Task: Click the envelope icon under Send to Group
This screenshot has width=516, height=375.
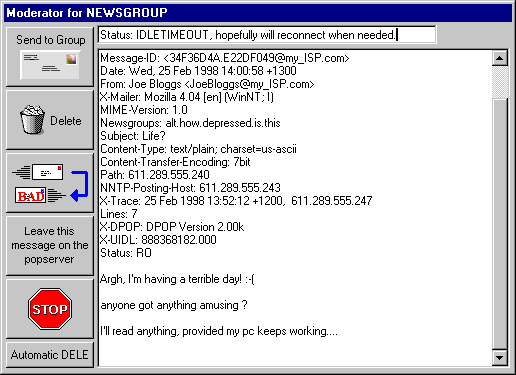Action: pyautogui.click(x=50, y=65)
